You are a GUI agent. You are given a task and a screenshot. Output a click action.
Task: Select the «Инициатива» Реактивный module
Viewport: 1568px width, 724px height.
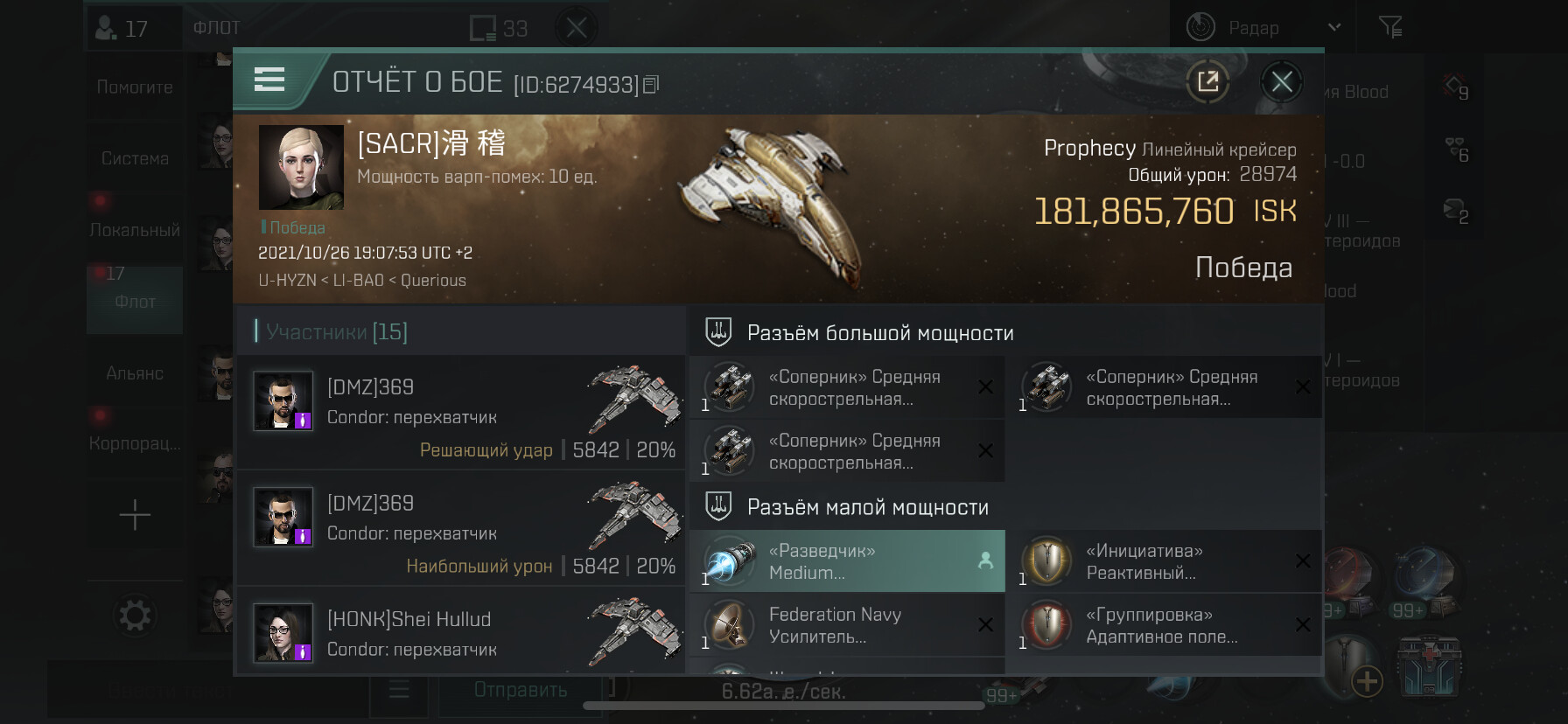1164,561
